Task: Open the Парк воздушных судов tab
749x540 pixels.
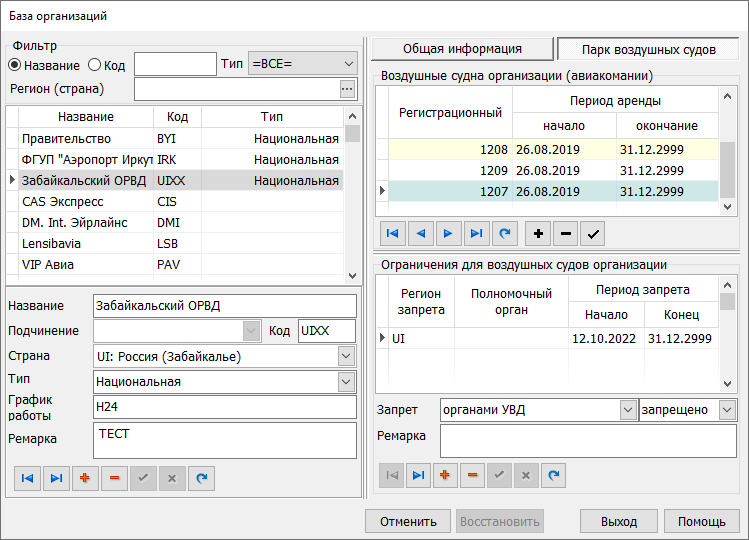Action: coord(649,49)
